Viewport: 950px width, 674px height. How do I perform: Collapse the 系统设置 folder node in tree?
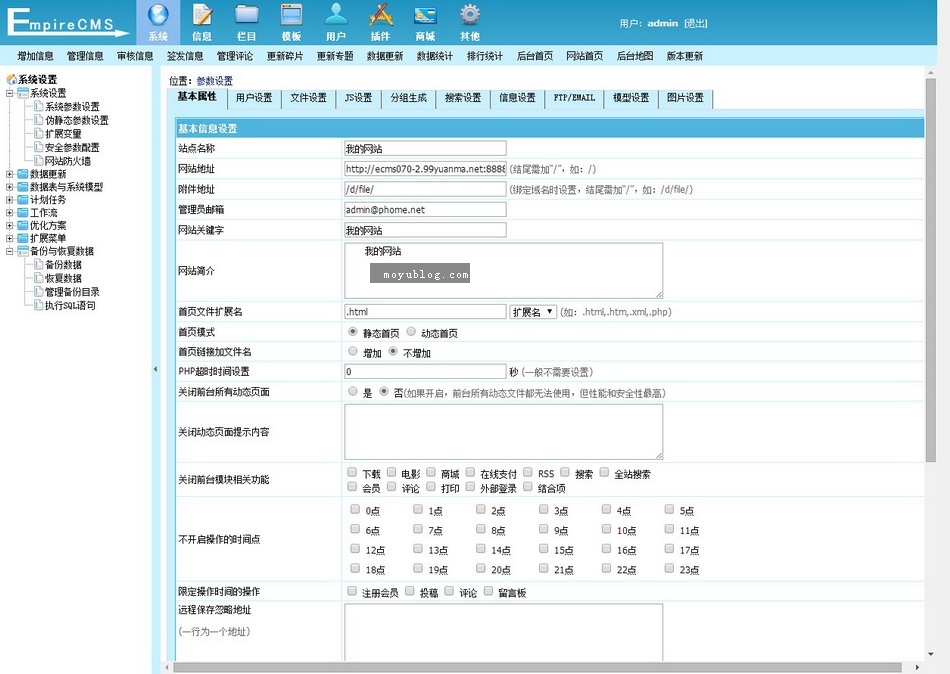(10, 93)
